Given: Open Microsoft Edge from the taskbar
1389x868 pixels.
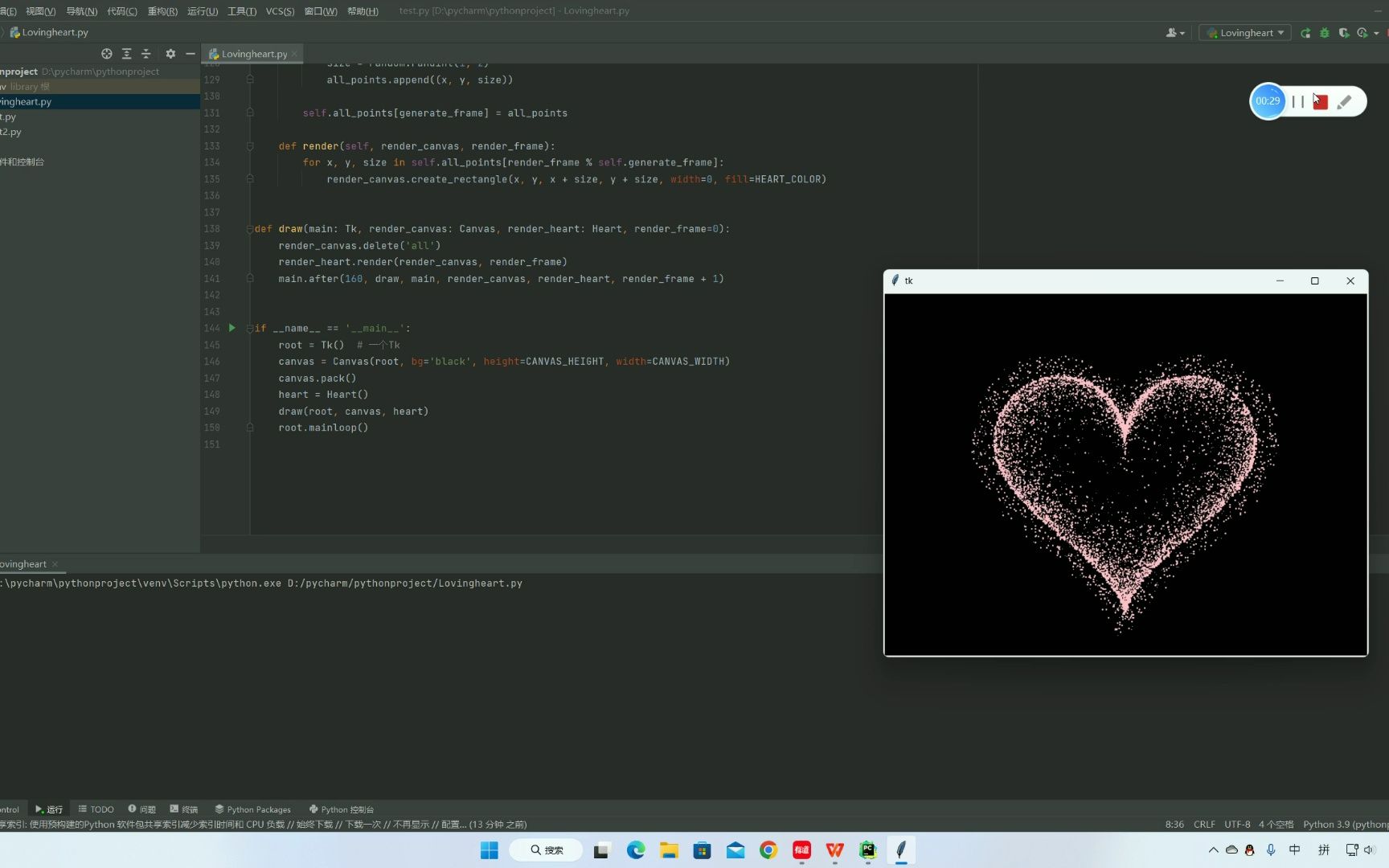Looking at the screenshot, I should (x=636, y=850).
